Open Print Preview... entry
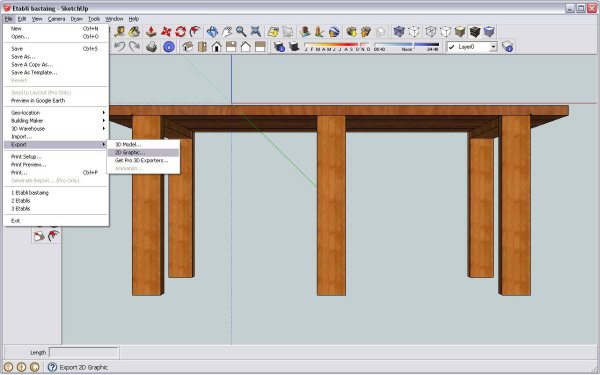This screenshot has width=600, height=375. 57,165
